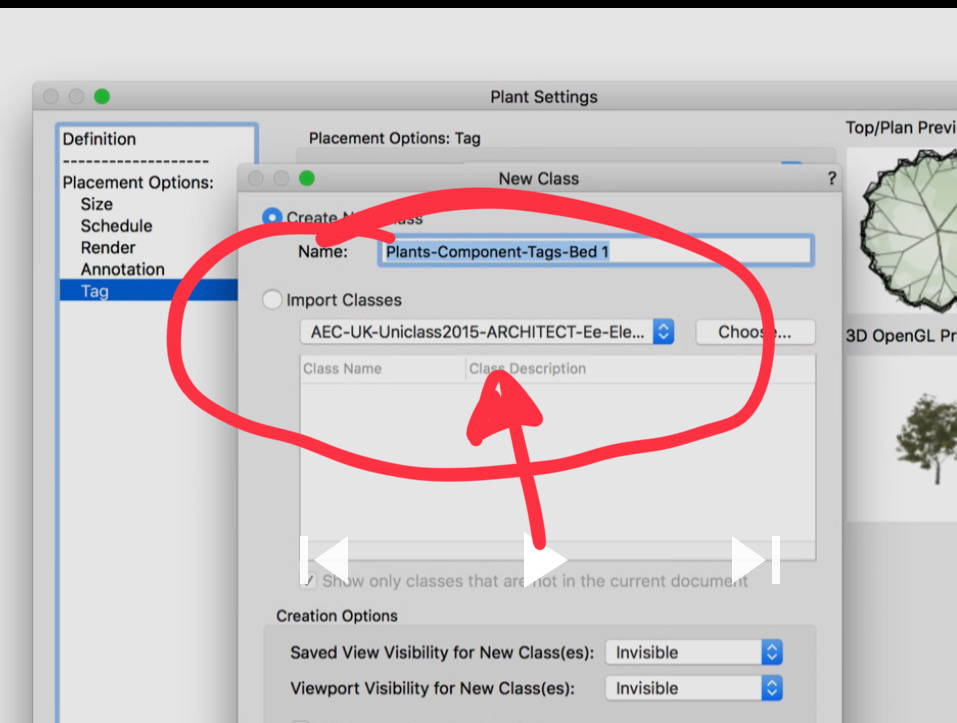Click the green zoom button of Plant Settings
This screenshot has height=723, width=957.
pos(102,96)
